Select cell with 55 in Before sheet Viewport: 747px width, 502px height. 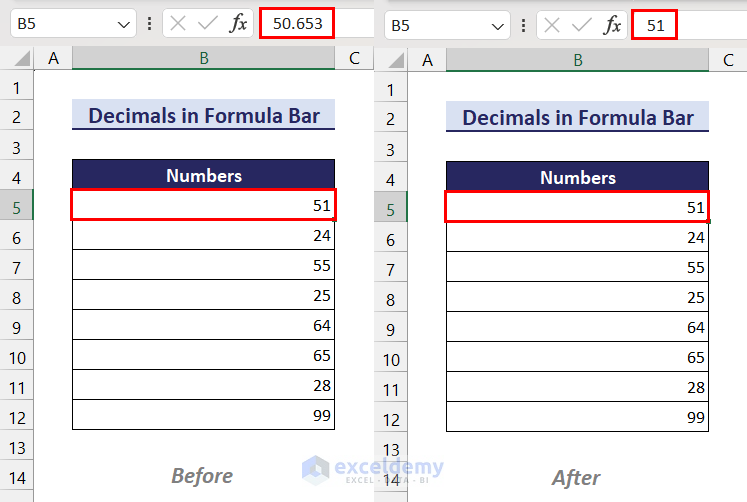point(203,265)
